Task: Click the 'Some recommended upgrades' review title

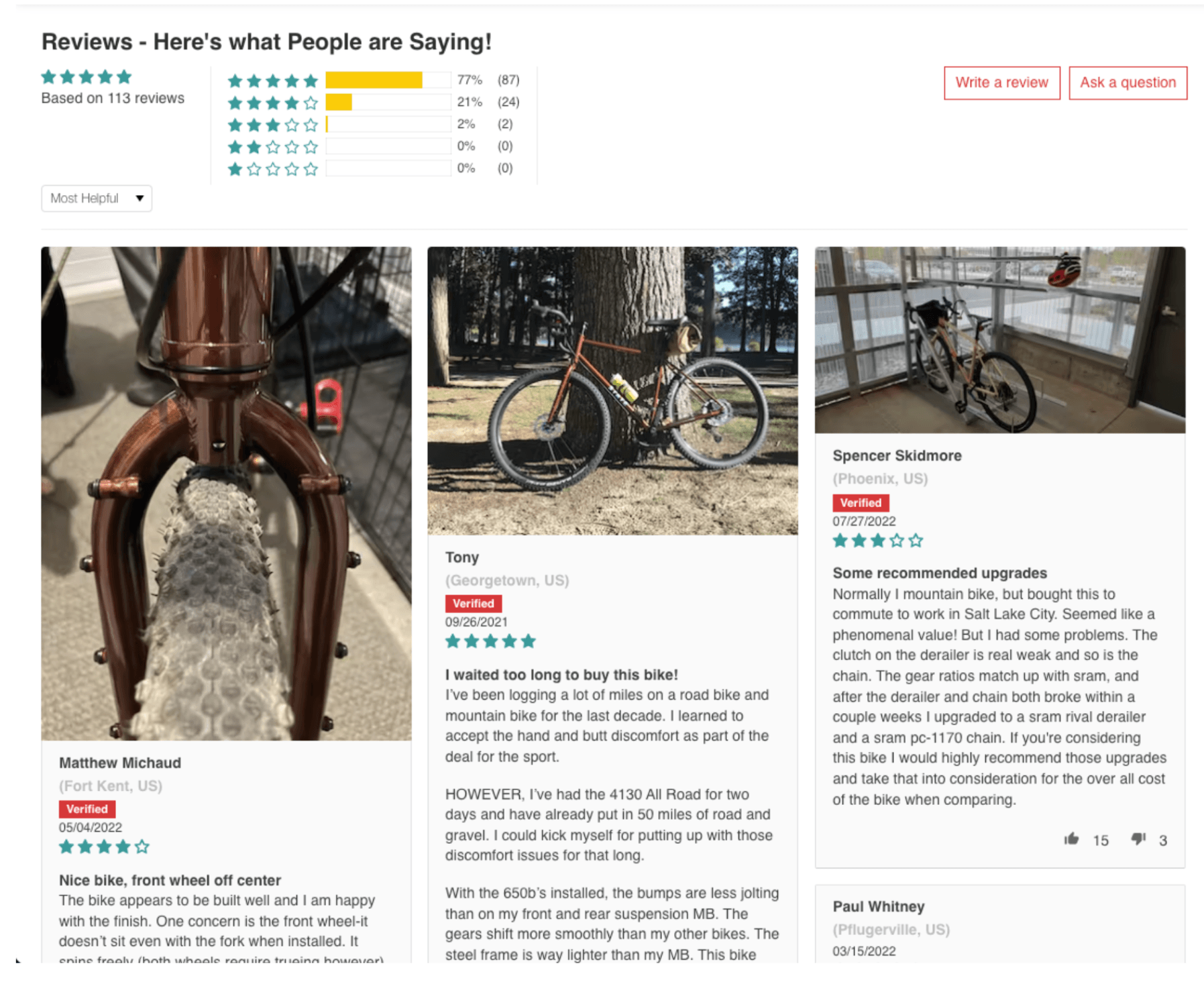Action: point(939,573)
